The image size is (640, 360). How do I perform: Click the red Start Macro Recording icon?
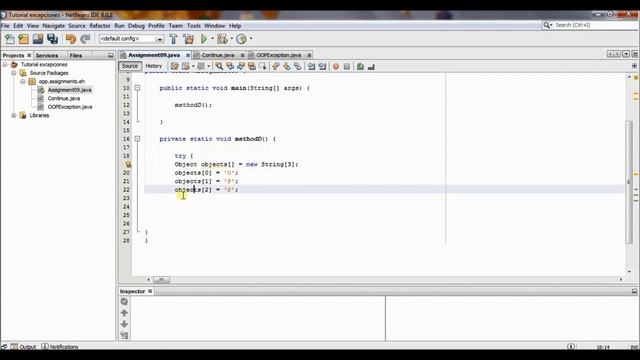tap(336, 66)
